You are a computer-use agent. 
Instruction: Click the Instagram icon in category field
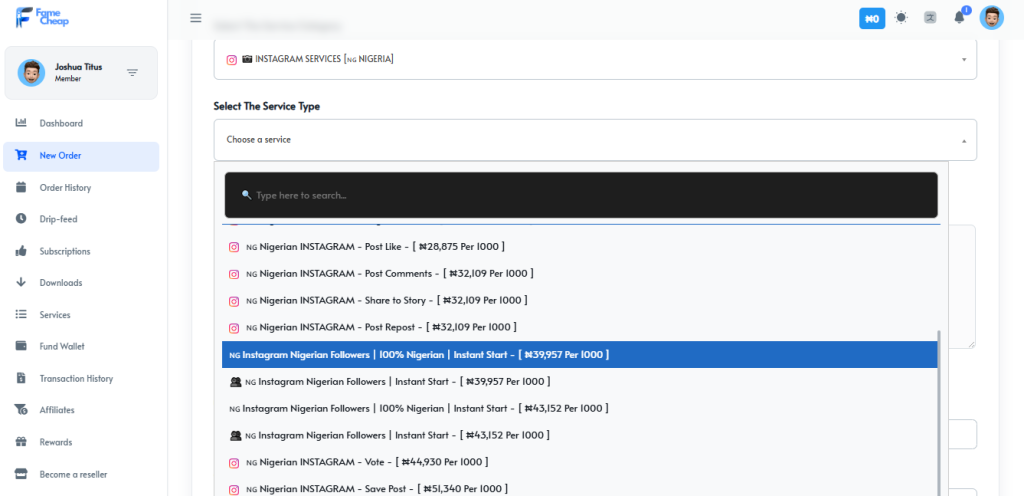tap(232, 59)
